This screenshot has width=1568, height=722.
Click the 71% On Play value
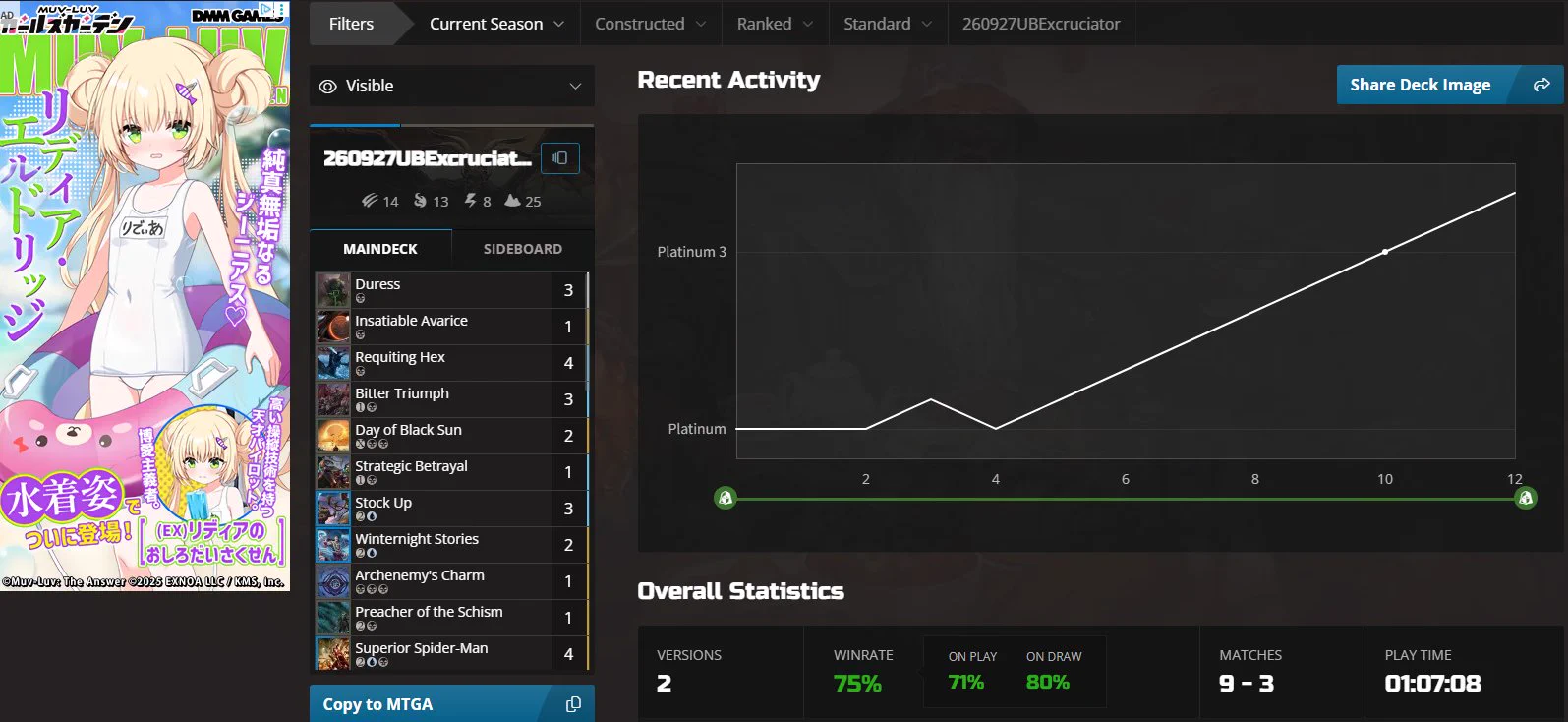coord(966,682)
